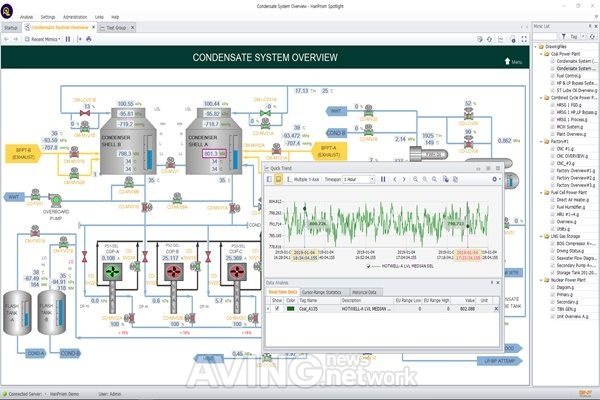600x400 pixels.
Task: Click the green color swatch for Coal_A135
Action: pos(290,309)
